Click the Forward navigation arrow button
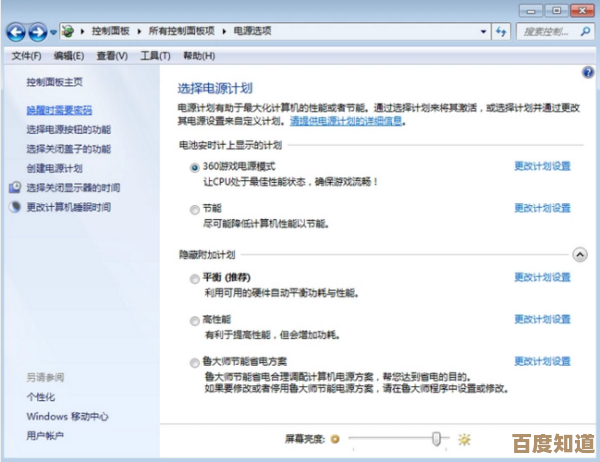 click(x=38, y=32)
